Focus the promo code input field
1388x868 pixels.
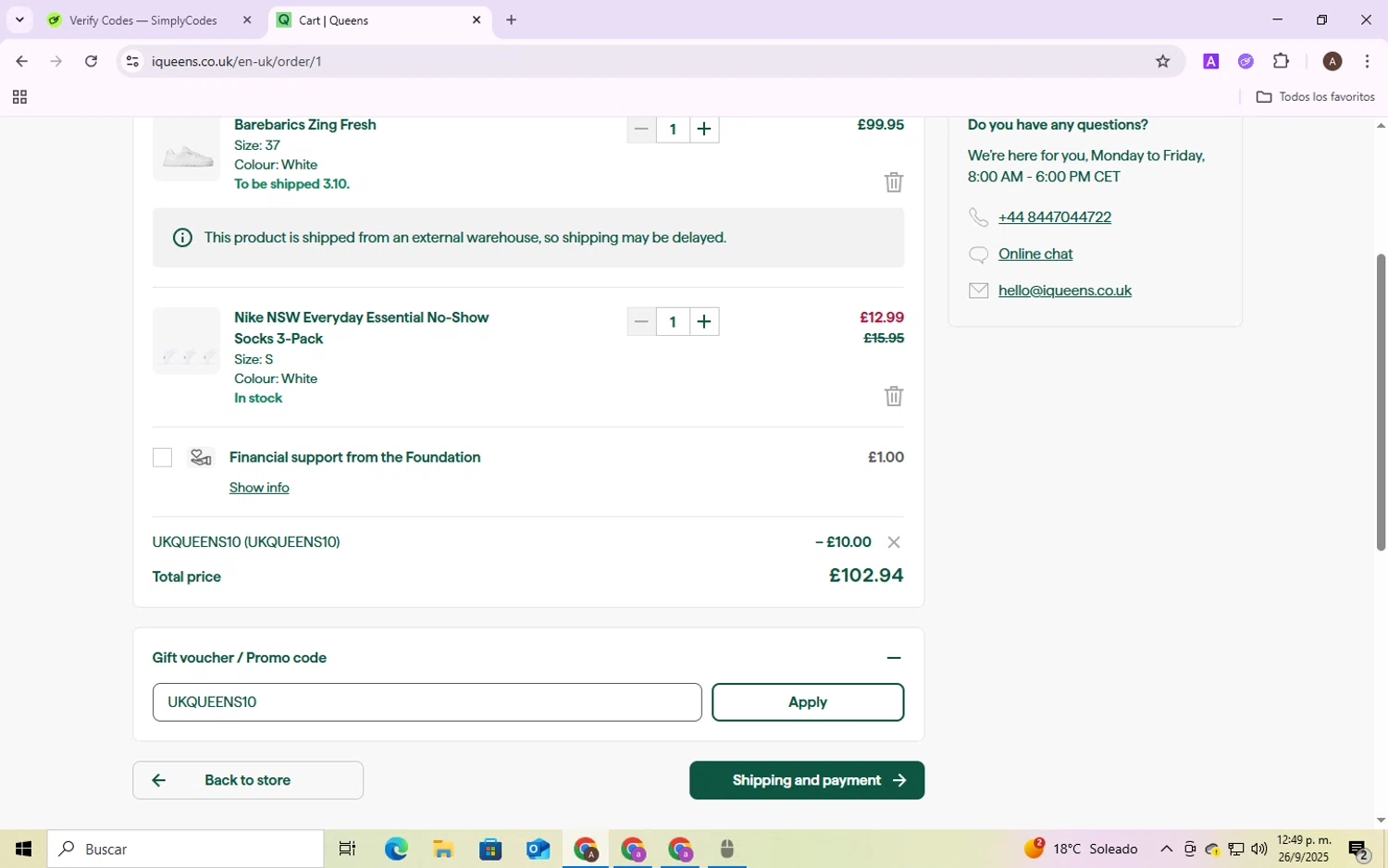coord(427,702)
